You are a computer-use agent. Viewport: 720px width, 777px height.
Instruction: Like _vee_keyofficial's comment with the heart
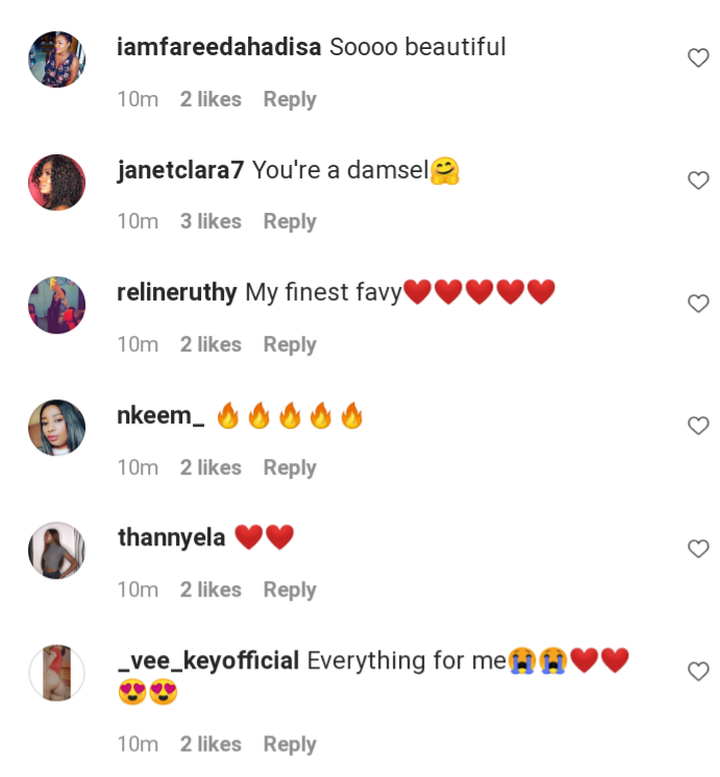coord(698,671)
